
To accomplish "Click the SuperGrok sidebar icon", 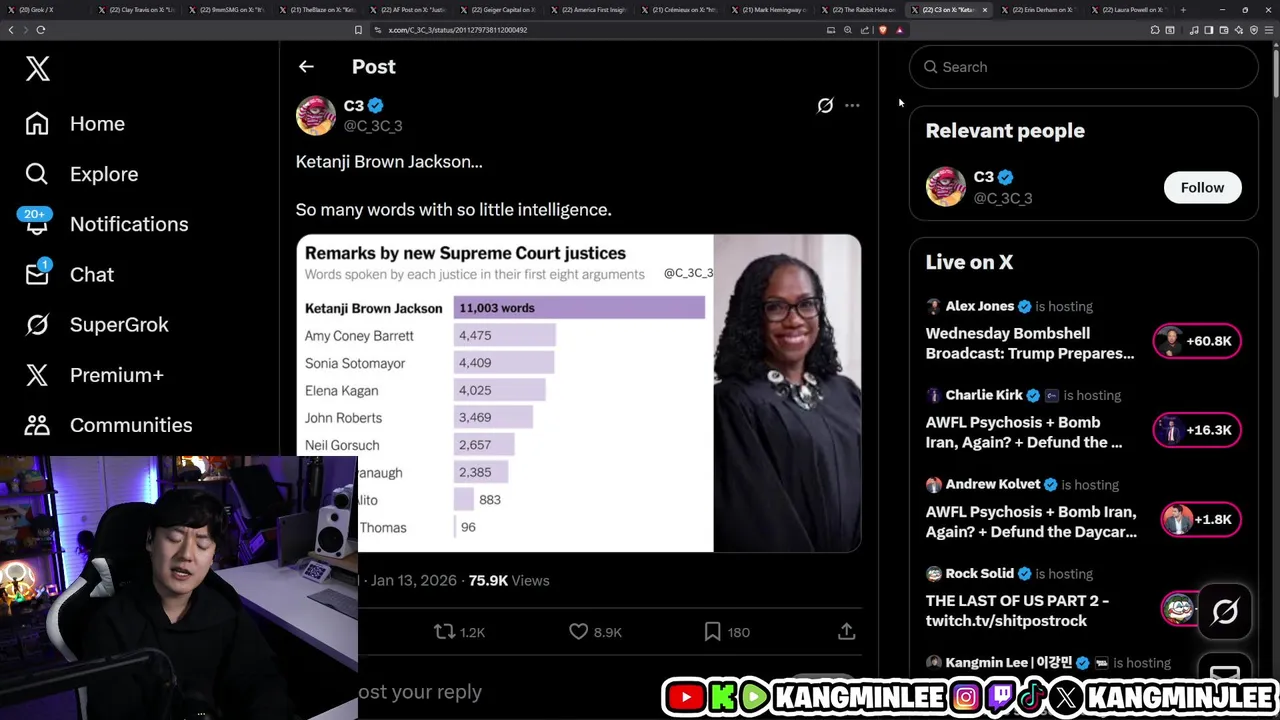I will 37,325.
